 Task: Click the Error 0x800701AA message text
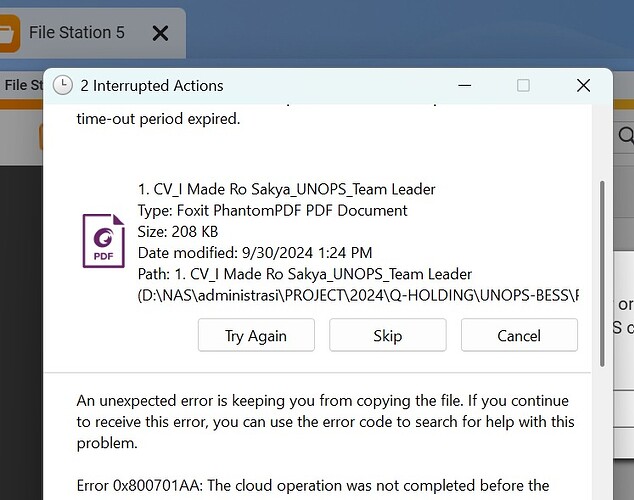click(313, 485)
